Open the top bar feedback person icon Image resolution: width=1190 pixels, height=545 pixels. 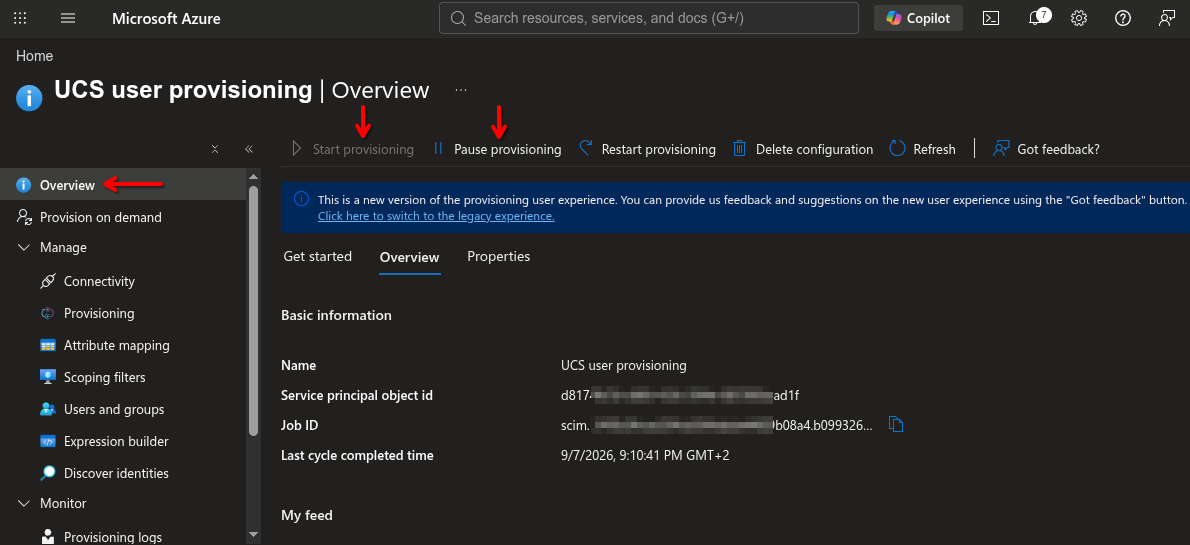coord(1167,18)
